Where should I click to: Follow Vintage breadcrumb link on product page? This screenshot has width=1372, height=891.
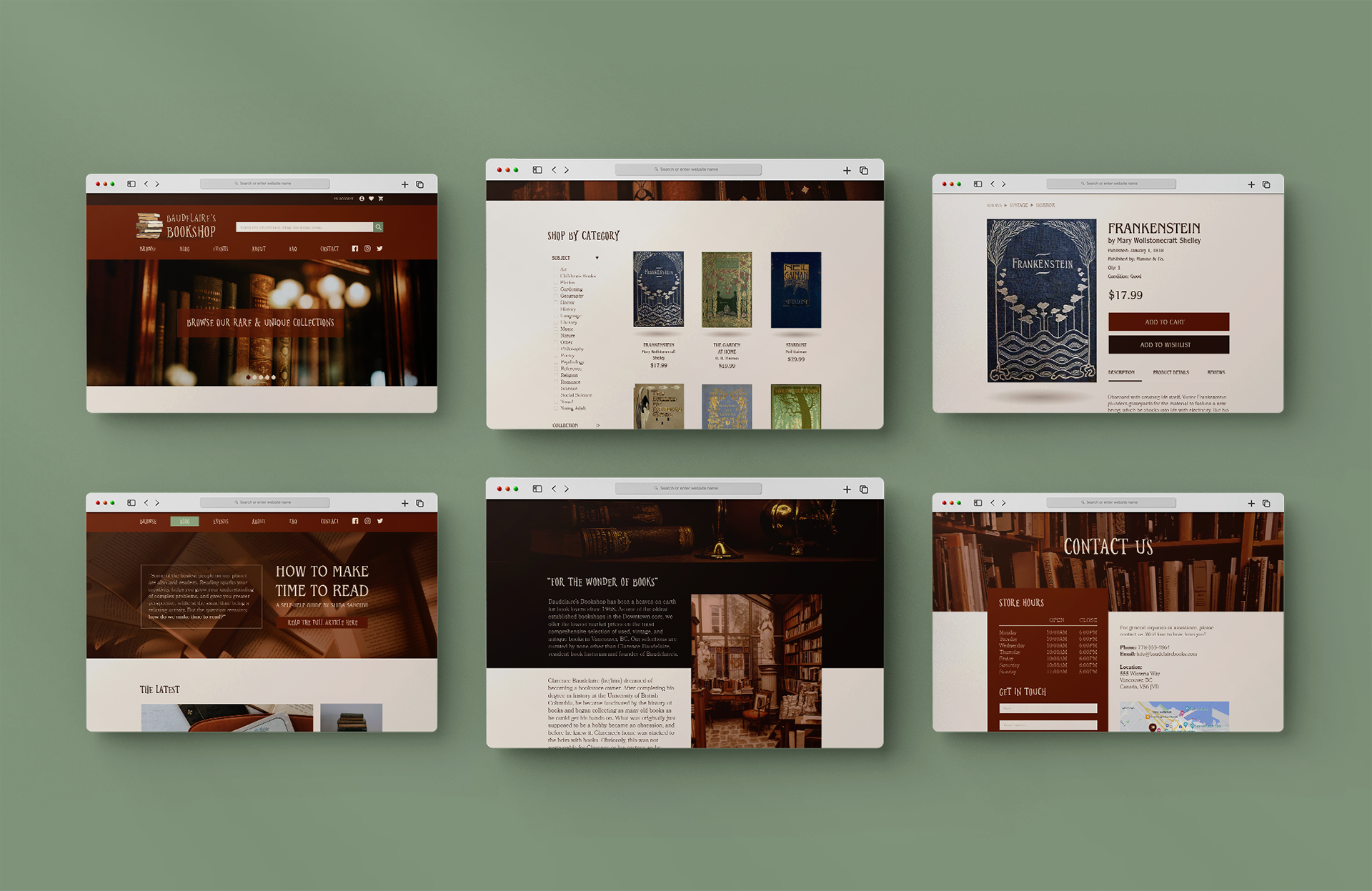point(1018,205)
